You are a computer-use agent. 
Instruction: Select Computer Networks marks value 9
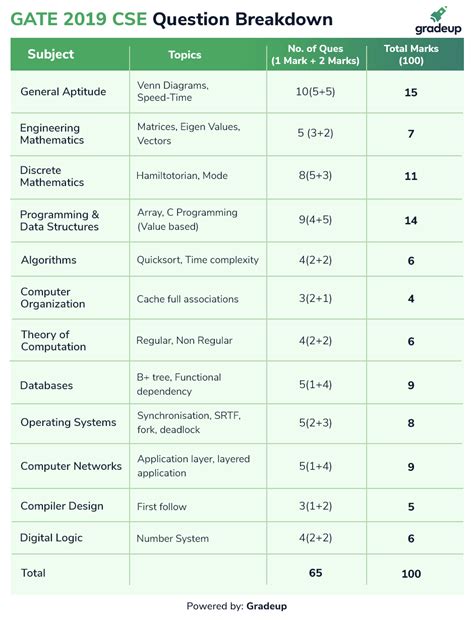click(x=411, y=467)
